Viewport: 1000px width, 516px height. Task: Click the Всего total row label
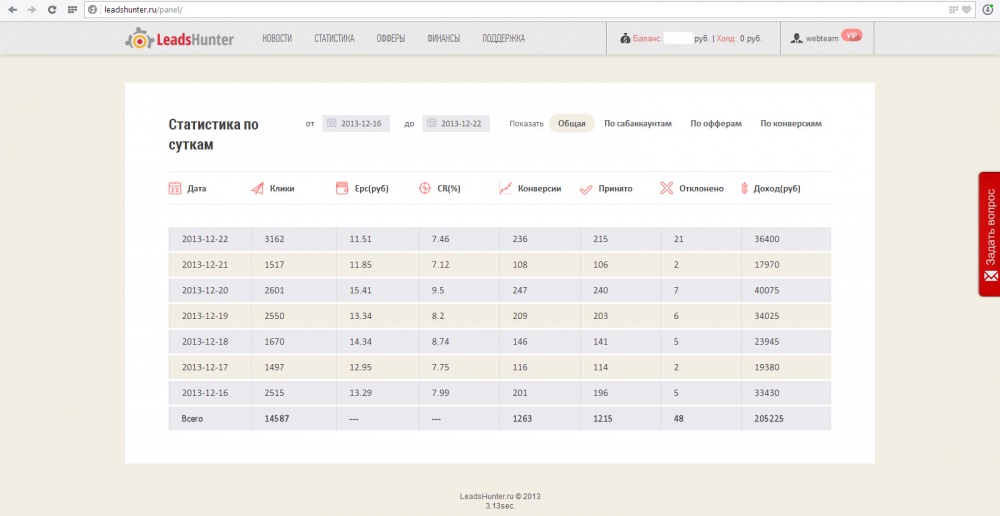pyautogui.click(x=193, y=418)
